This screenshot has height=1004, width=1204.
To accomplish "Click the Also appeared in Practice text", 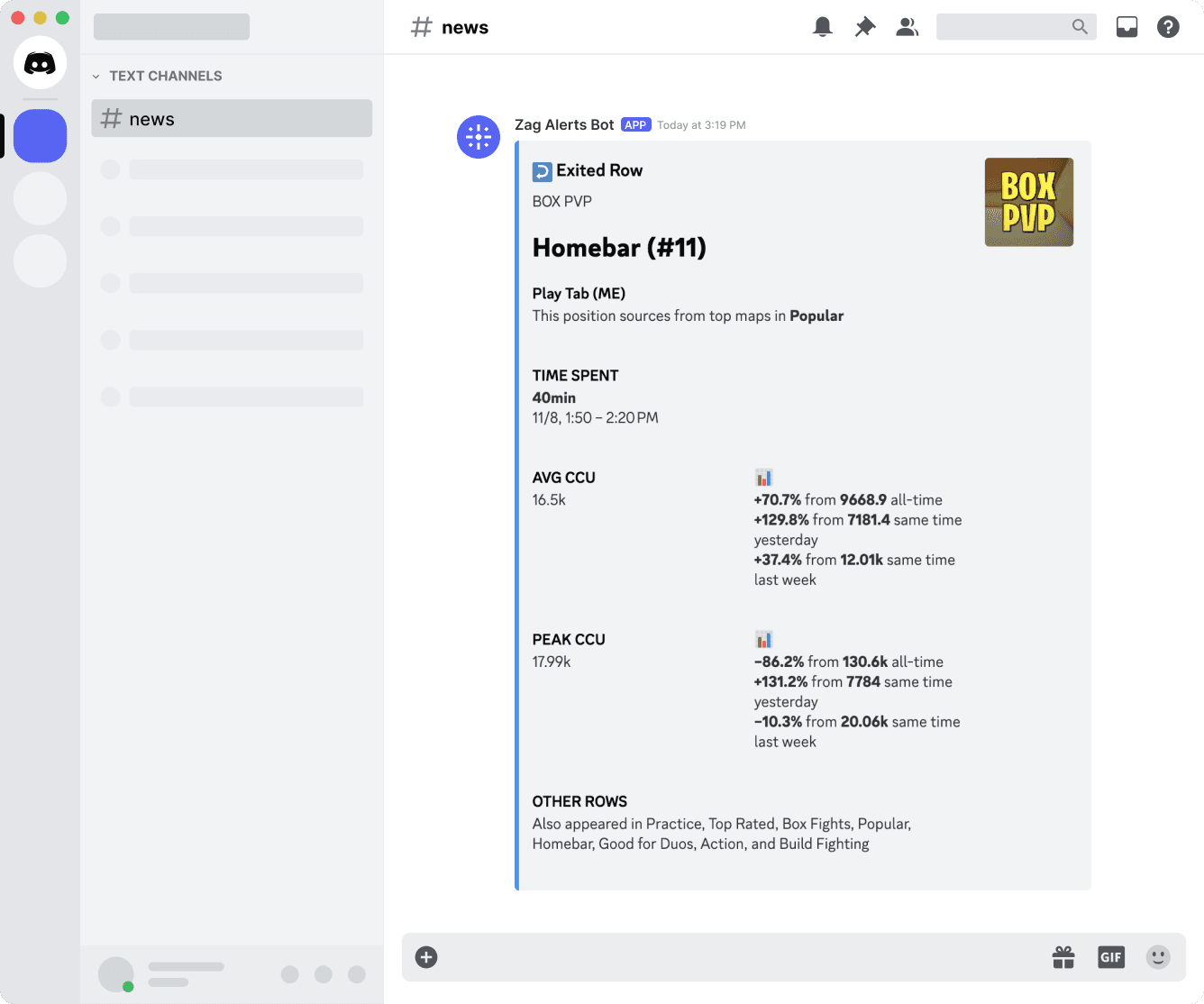I will pos(721,834).
